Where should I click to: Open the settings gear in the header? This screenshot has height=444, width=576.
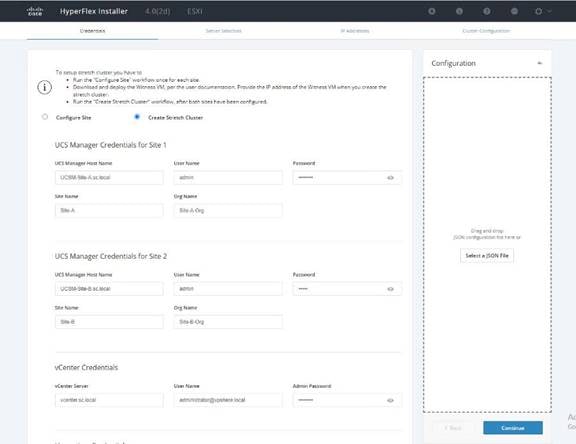[538, 11]
